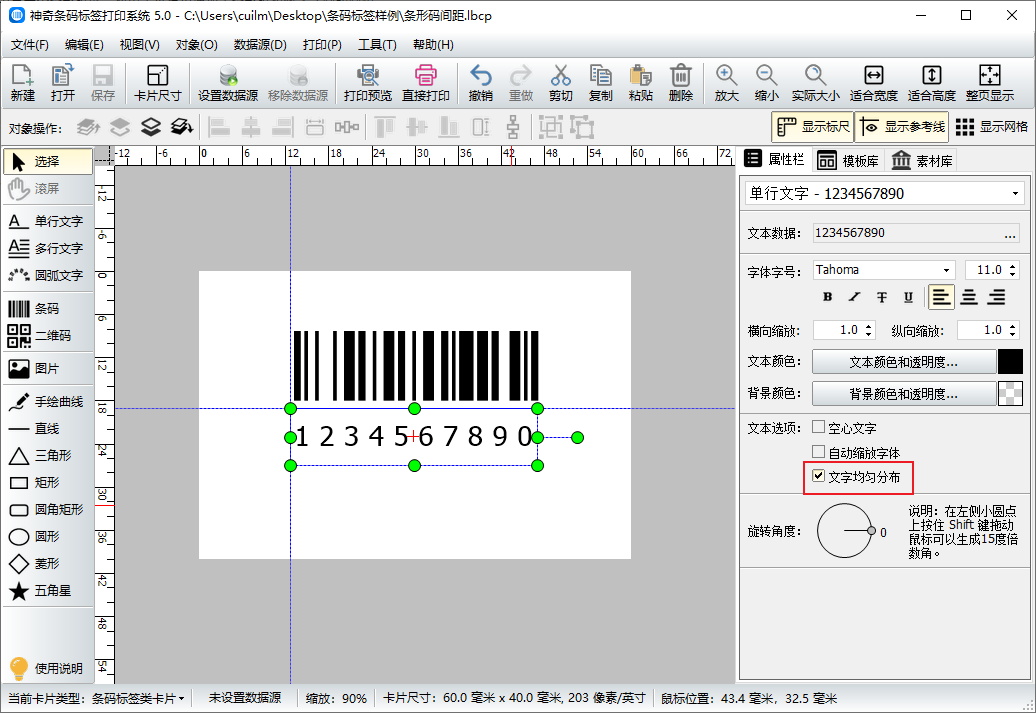Image resolution: width=1036 pixels, height=713 pixels.
Task: Set text alignment to right
Action: click(996, 297)
